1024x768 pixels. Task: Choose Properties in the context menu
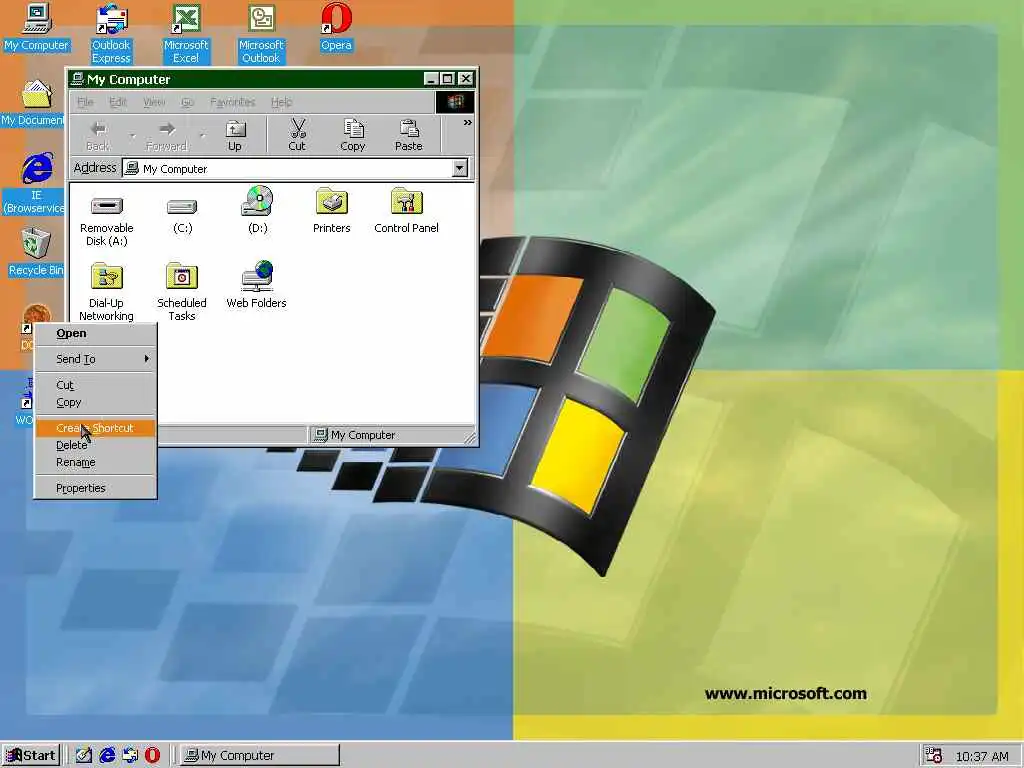pyautogui.click(x=95, y=488)
